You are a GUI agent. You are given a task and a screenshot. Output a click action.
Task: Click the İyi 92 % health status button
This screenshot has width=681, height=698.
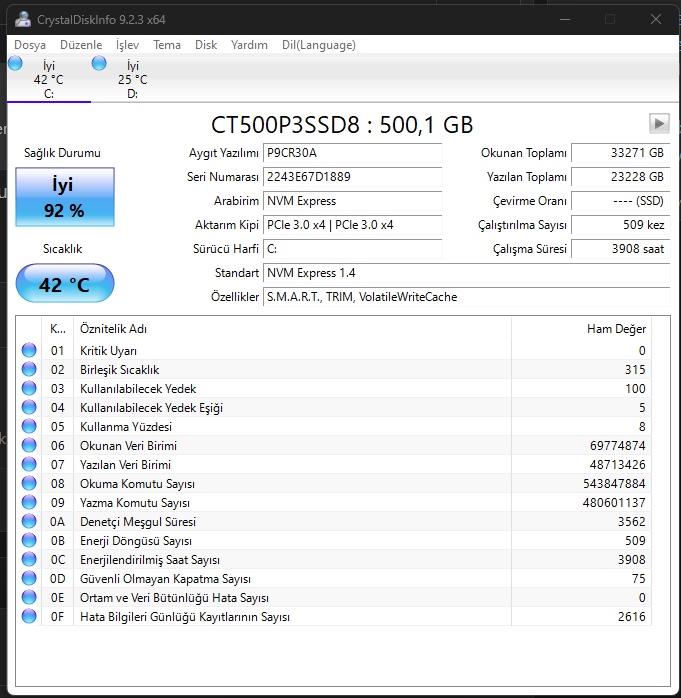pos(65,197)
